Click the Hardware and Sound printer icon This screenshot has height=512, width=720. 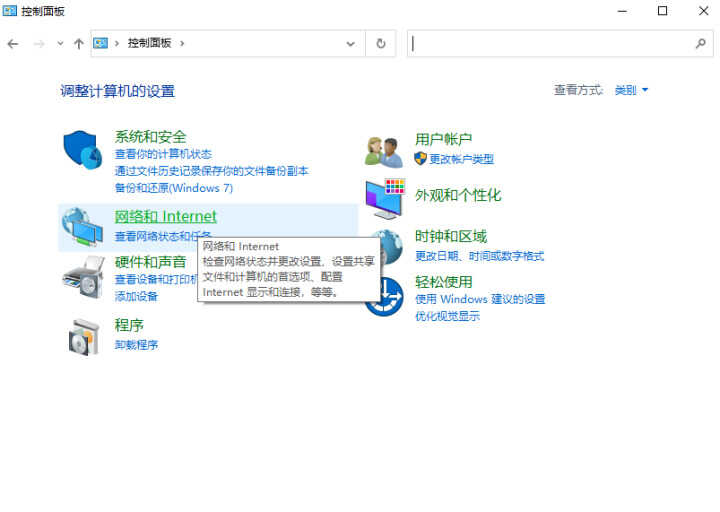coord(83,276)
